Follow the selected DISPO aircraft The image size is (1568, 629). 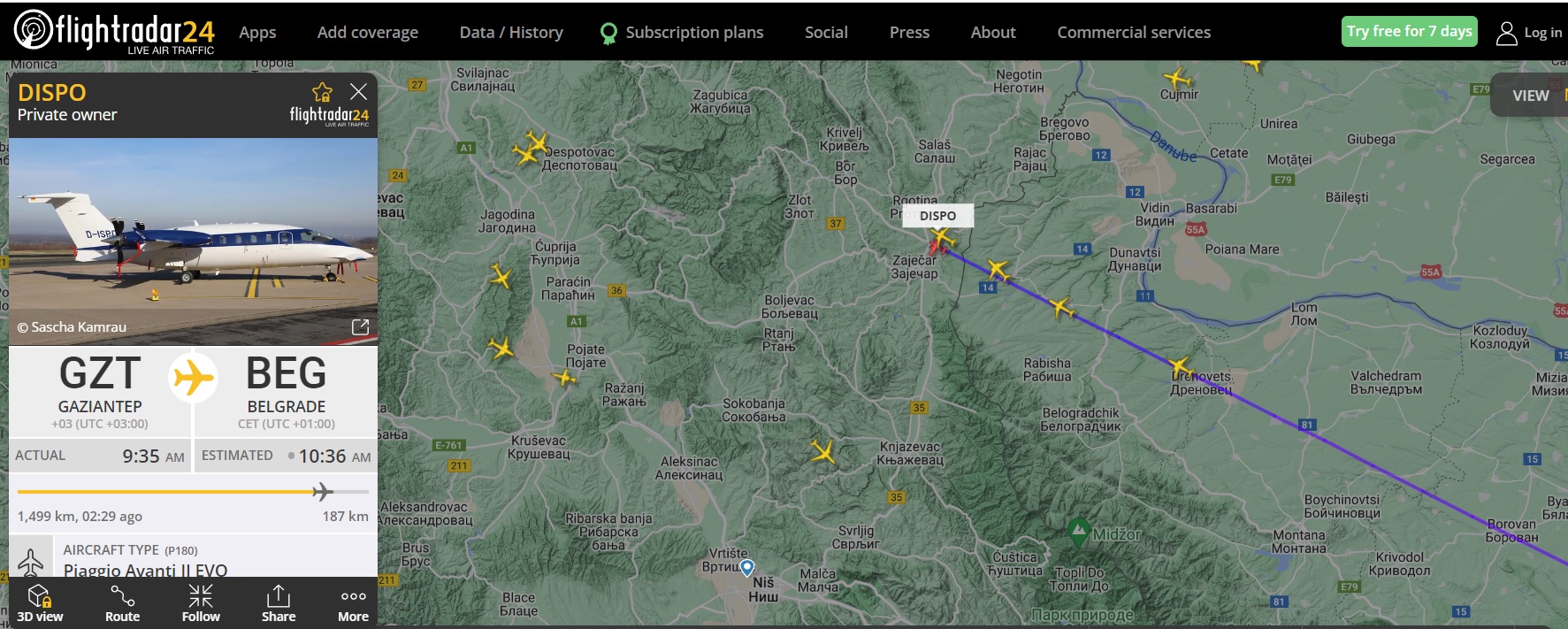pyautogui.click(x=201, y=603)
